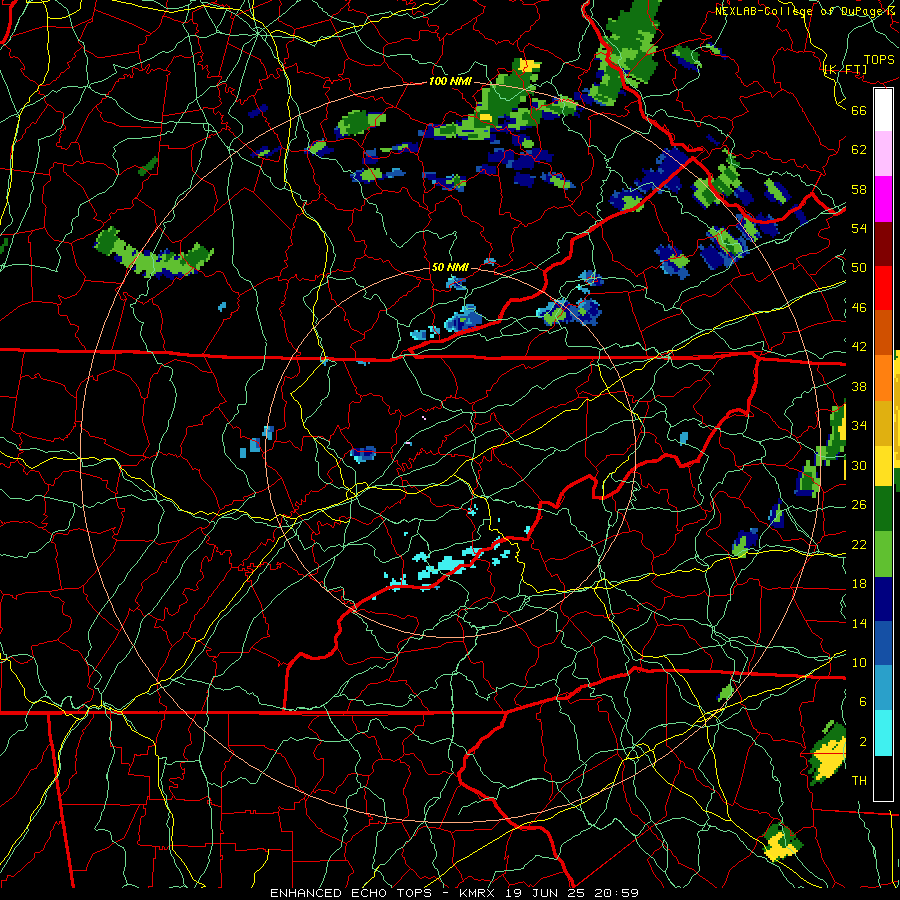This screenshot has width=900, height=900.
Task: Click the [K FT] units label
Action: pos(845,70)
